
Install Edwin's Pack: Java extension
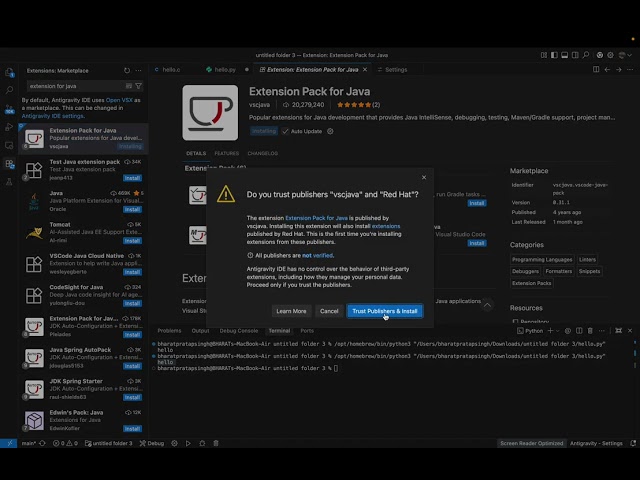click(x=132, y=429)
